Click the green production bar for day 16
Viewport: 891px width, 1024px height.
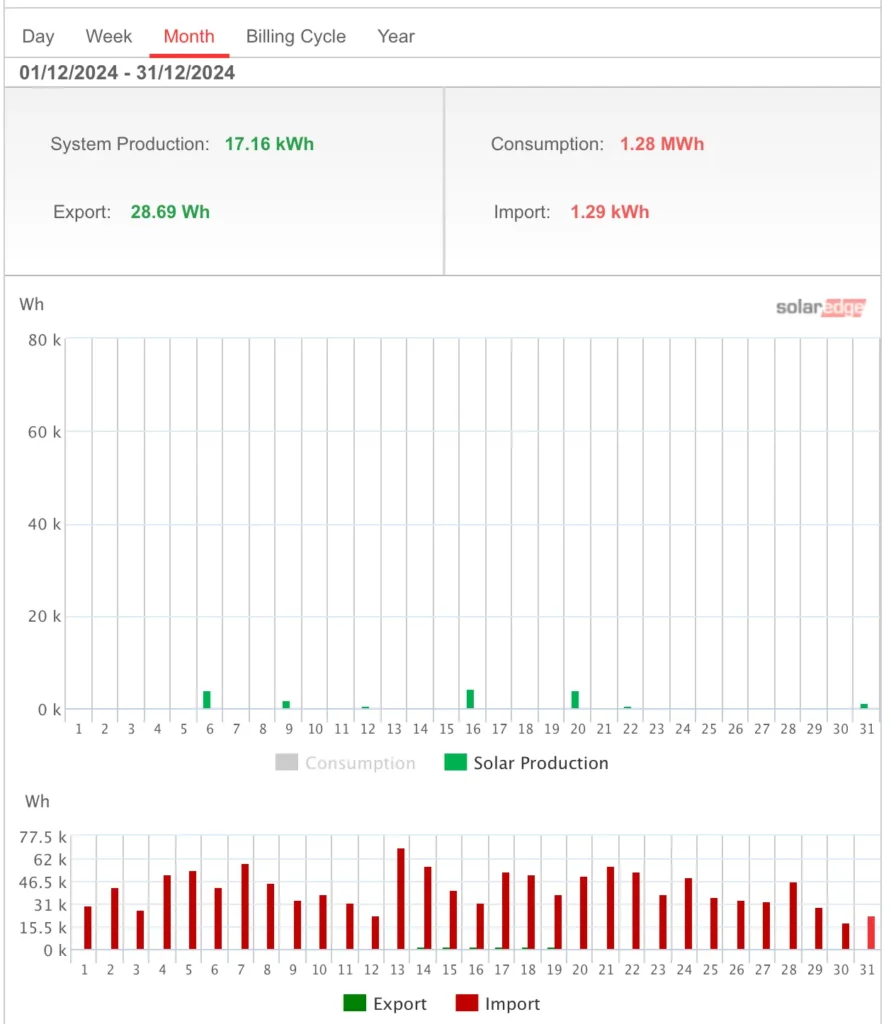[470, 699]
